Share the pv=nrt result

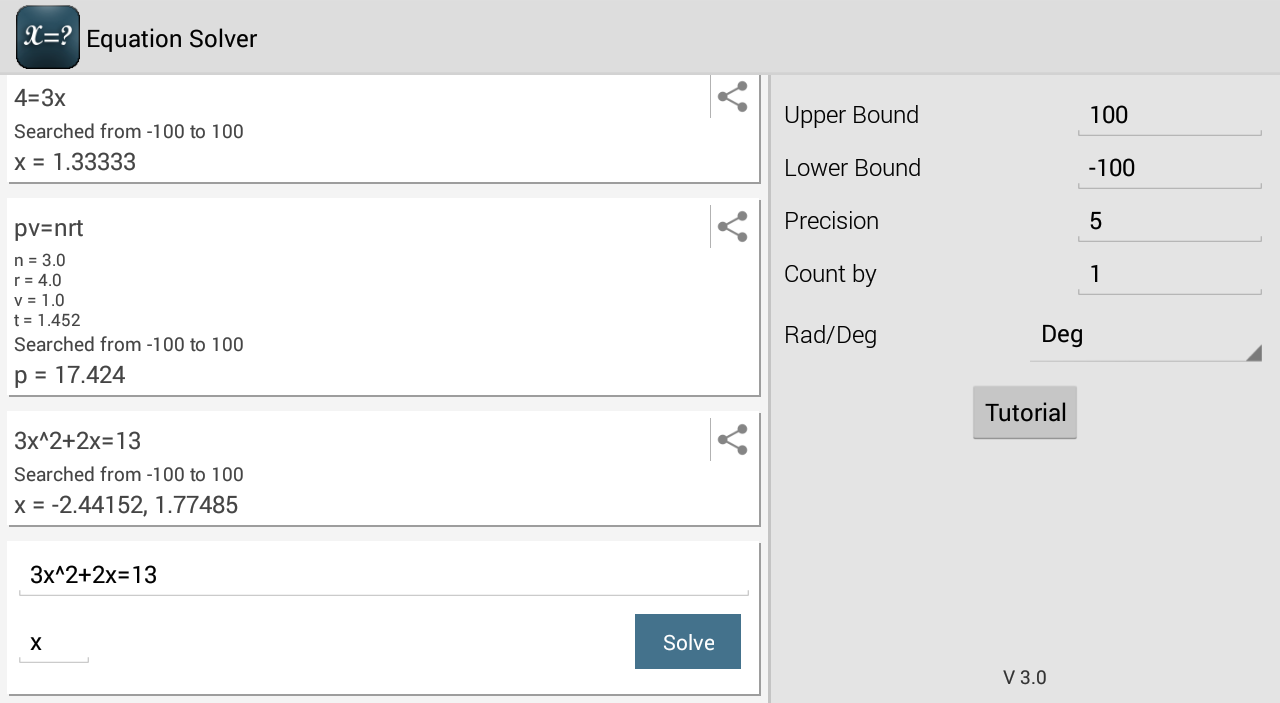(x=733, y=227)
